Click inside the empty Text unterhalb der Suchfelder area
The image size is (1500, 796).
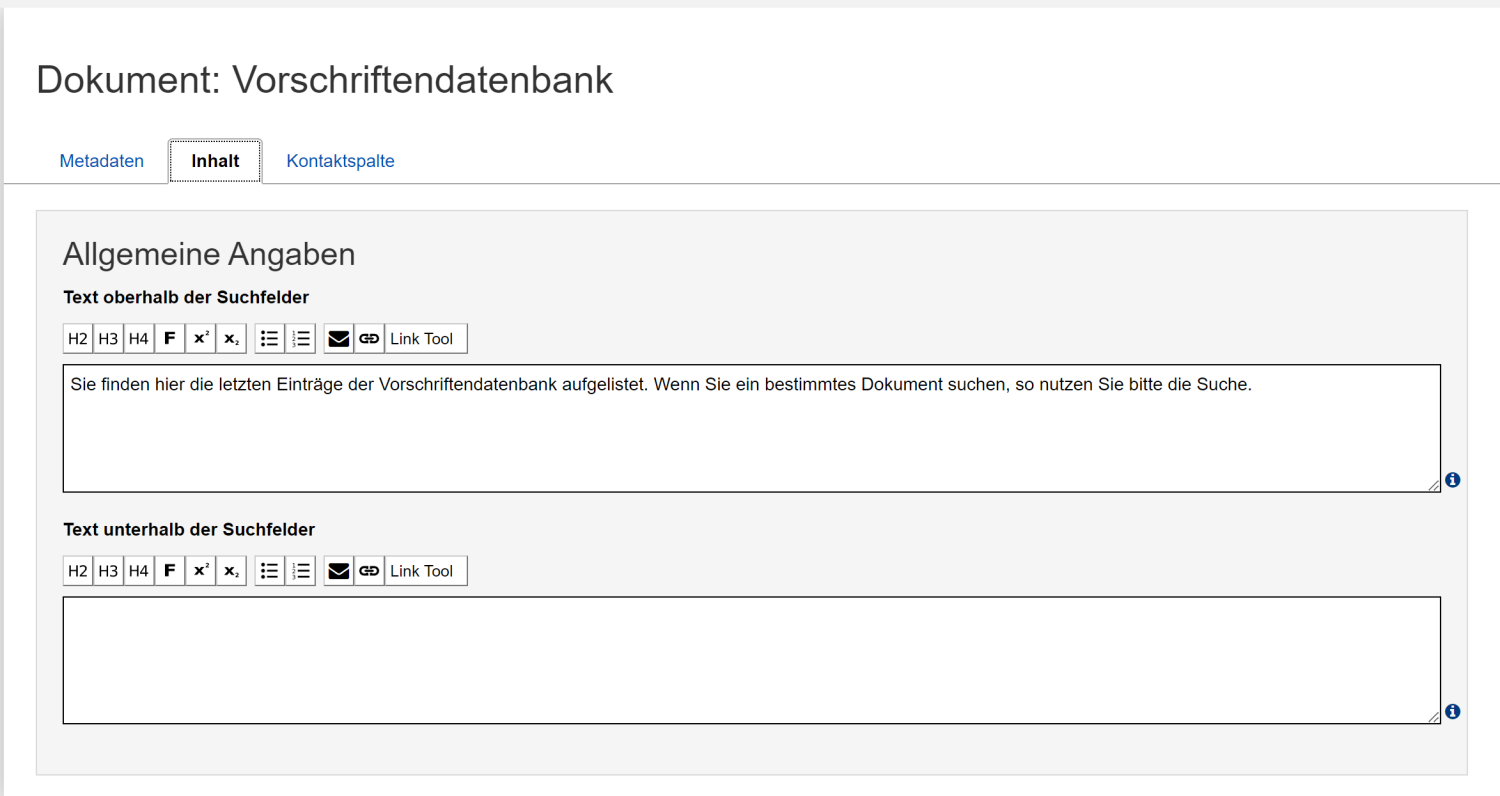tap(750, 660)
